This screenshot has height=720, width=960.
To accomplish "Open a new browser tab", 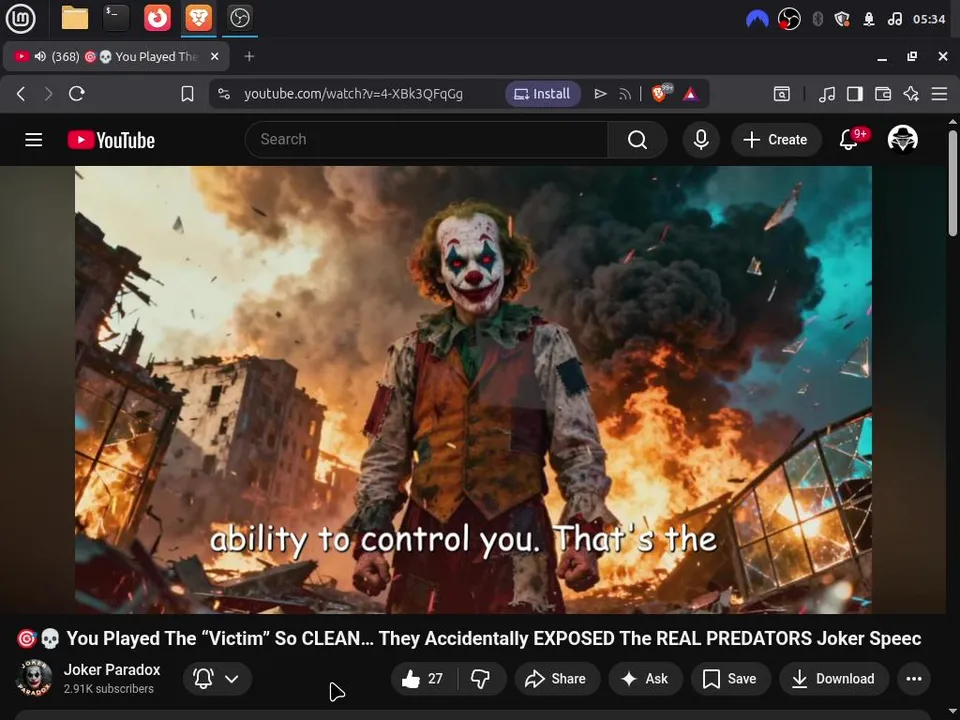I will pos(249,57).
